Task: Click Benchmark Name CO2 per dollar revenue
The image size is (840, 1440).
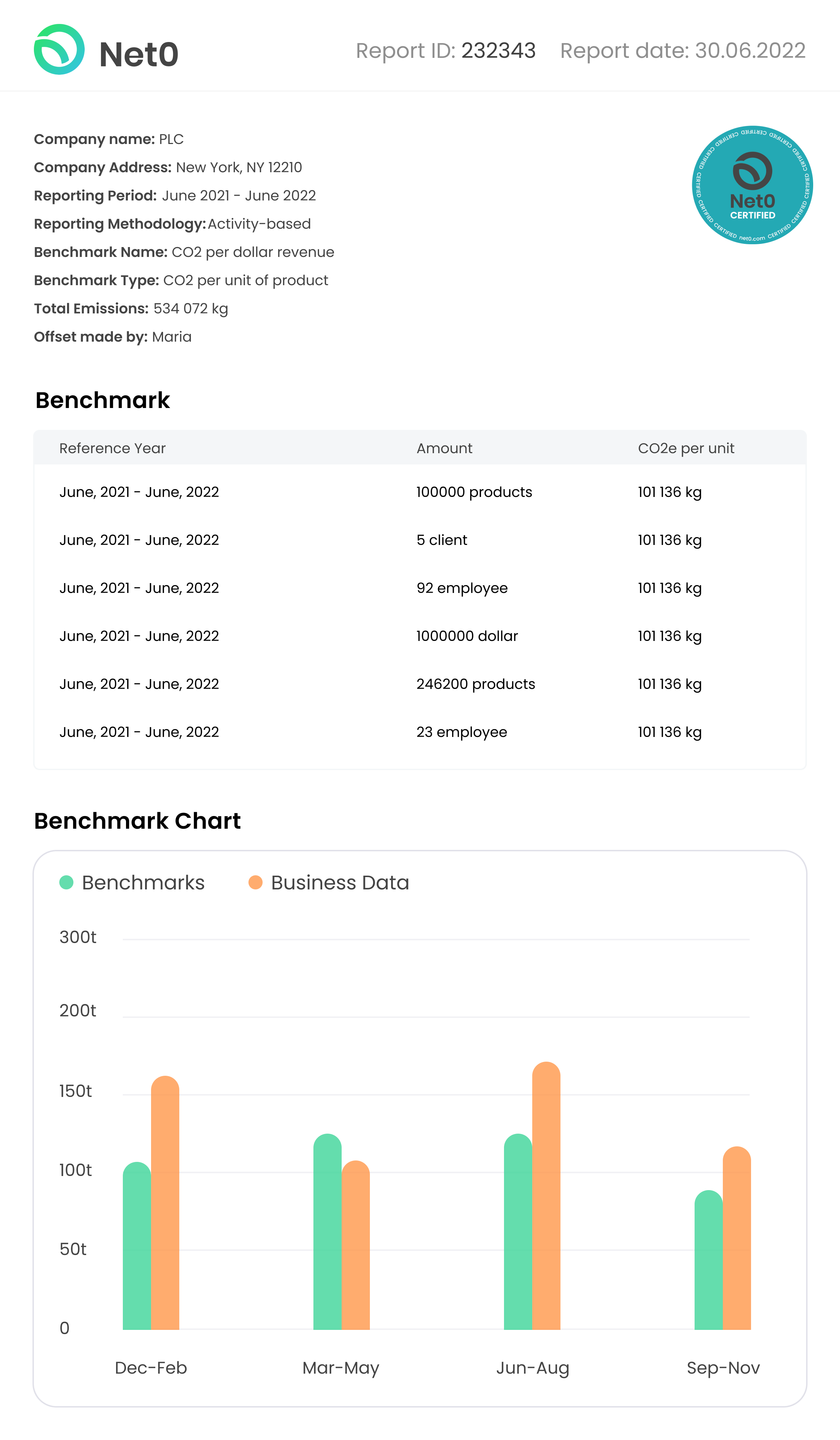Action: [x=184, y=252]
